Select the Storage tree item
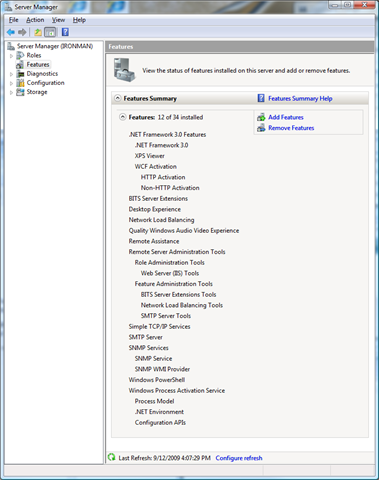This screenshot has width=379, height=480. pos(37,92)
